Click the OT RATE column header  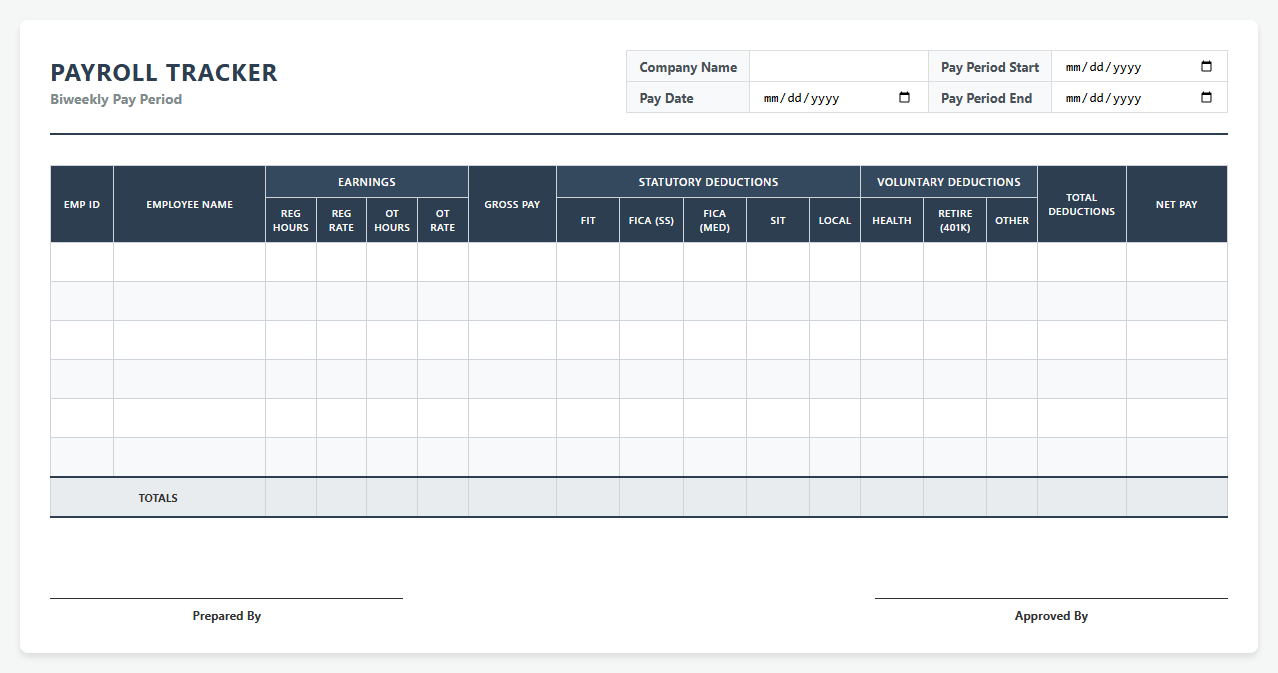pyautogui.click(x=443, y=220)
